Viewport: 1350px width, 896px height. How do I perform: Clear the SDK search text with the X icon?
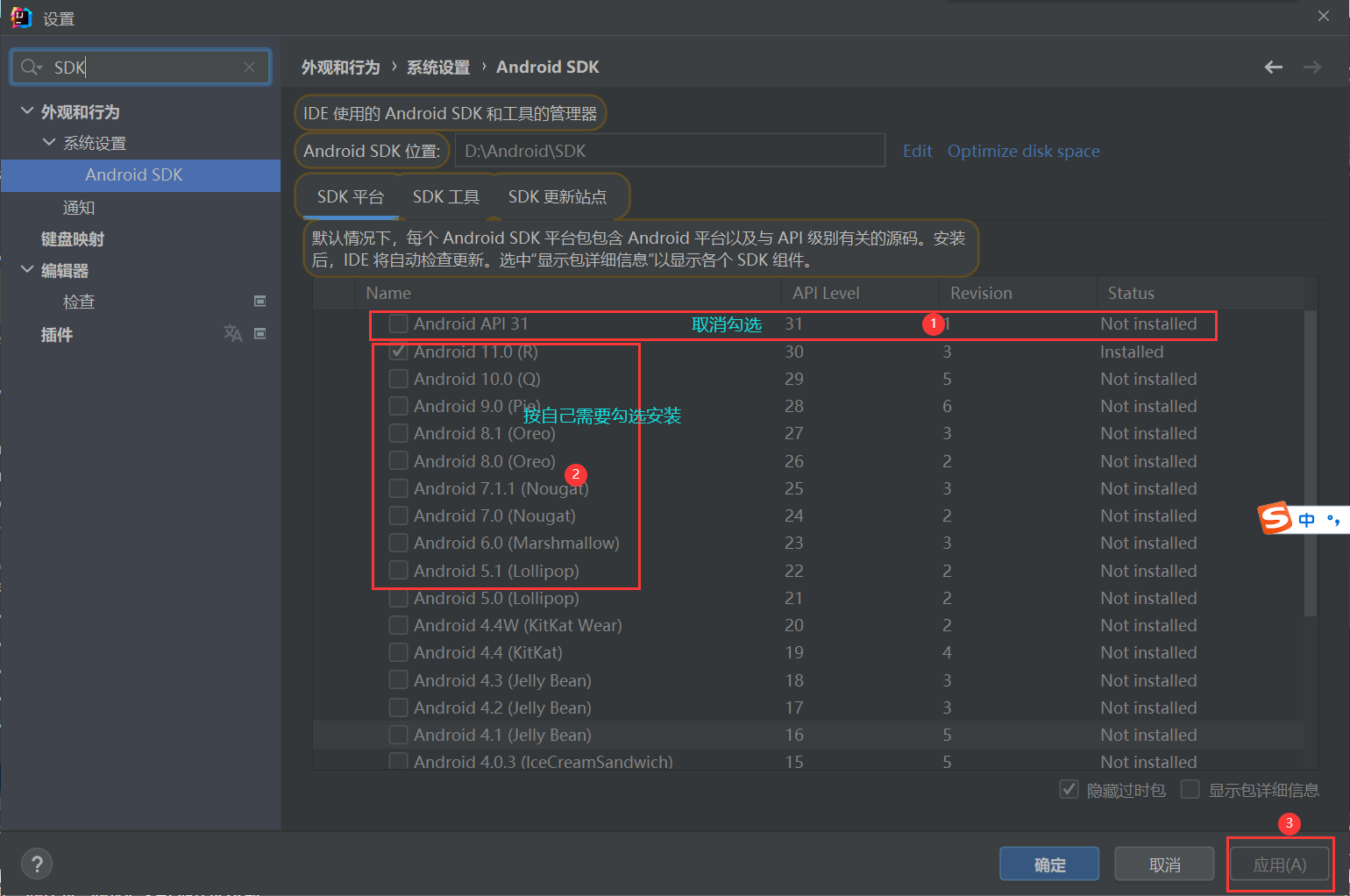[x=250, y=67]
